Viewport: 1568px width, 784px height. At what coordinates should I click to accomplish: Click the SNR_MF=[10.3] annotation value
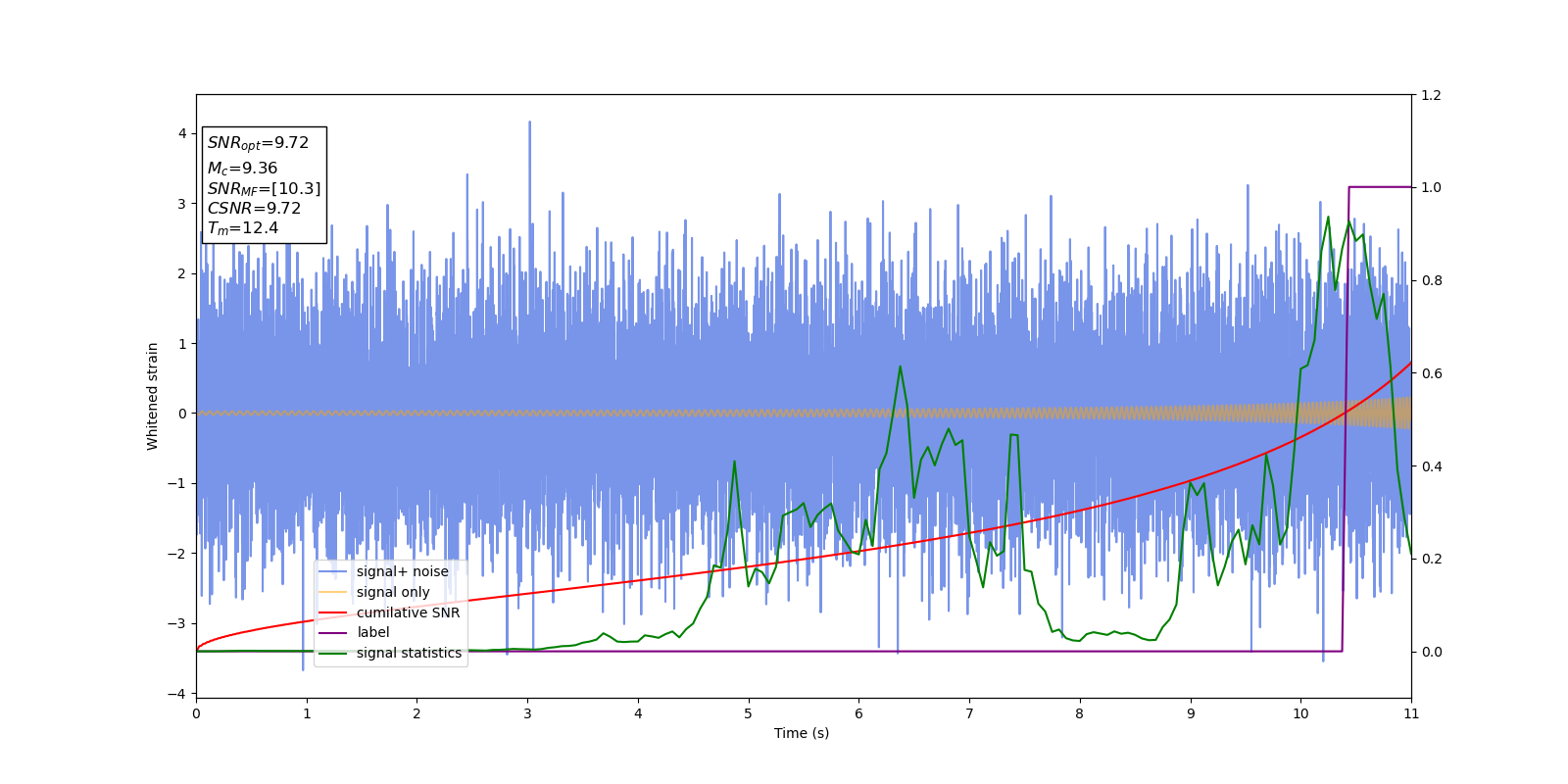(264, 189)
